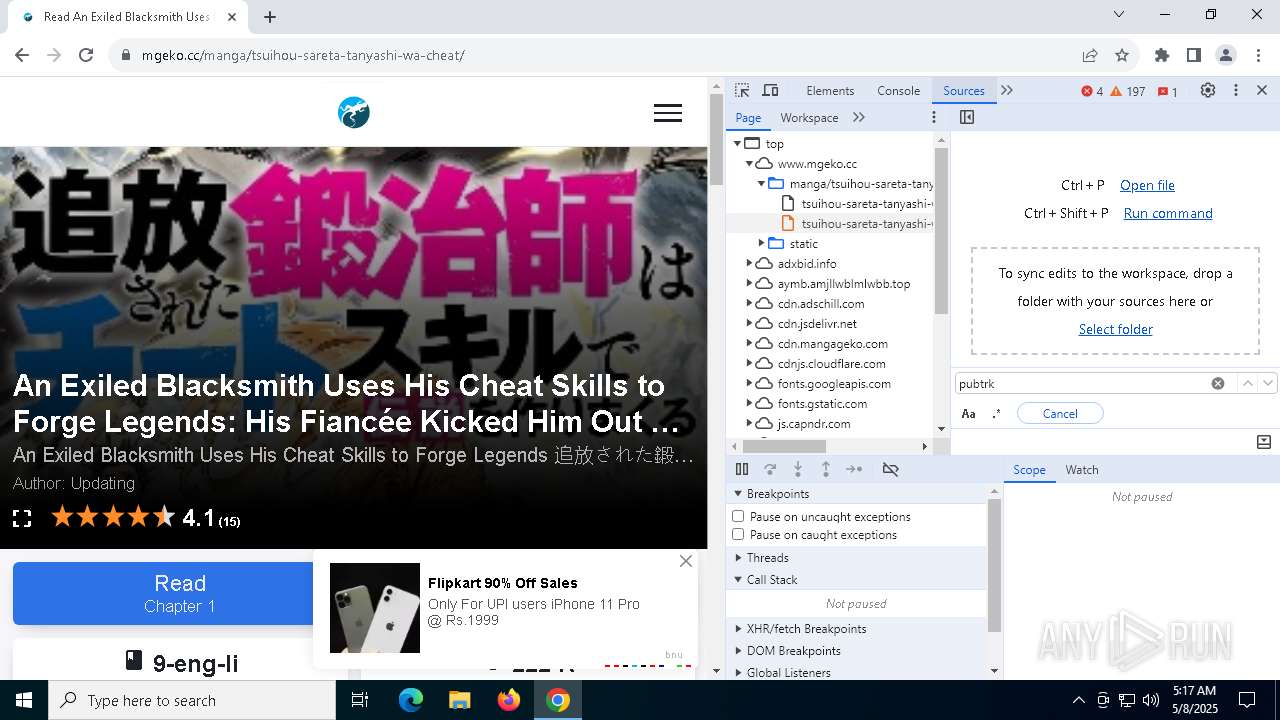This screenshot has width=1280, height=720.
Task: Switch to the Scope pane tab
Action: 1029,469
